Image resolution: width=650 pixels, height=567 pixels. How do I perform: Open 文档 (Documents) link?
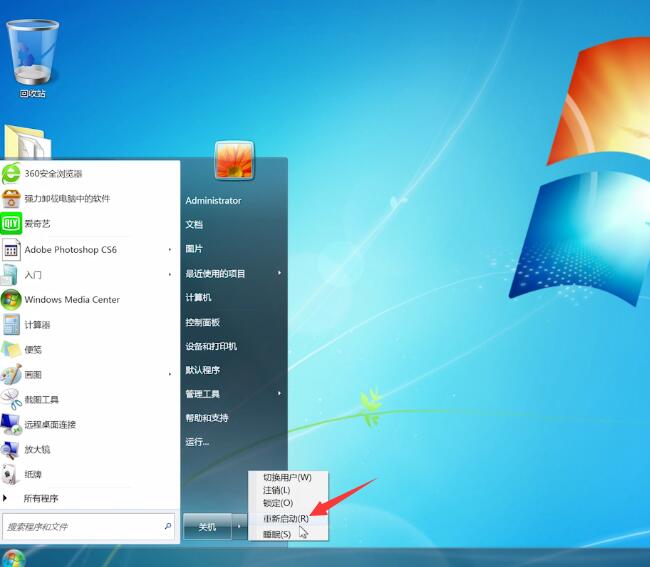[x=194, y=225]
